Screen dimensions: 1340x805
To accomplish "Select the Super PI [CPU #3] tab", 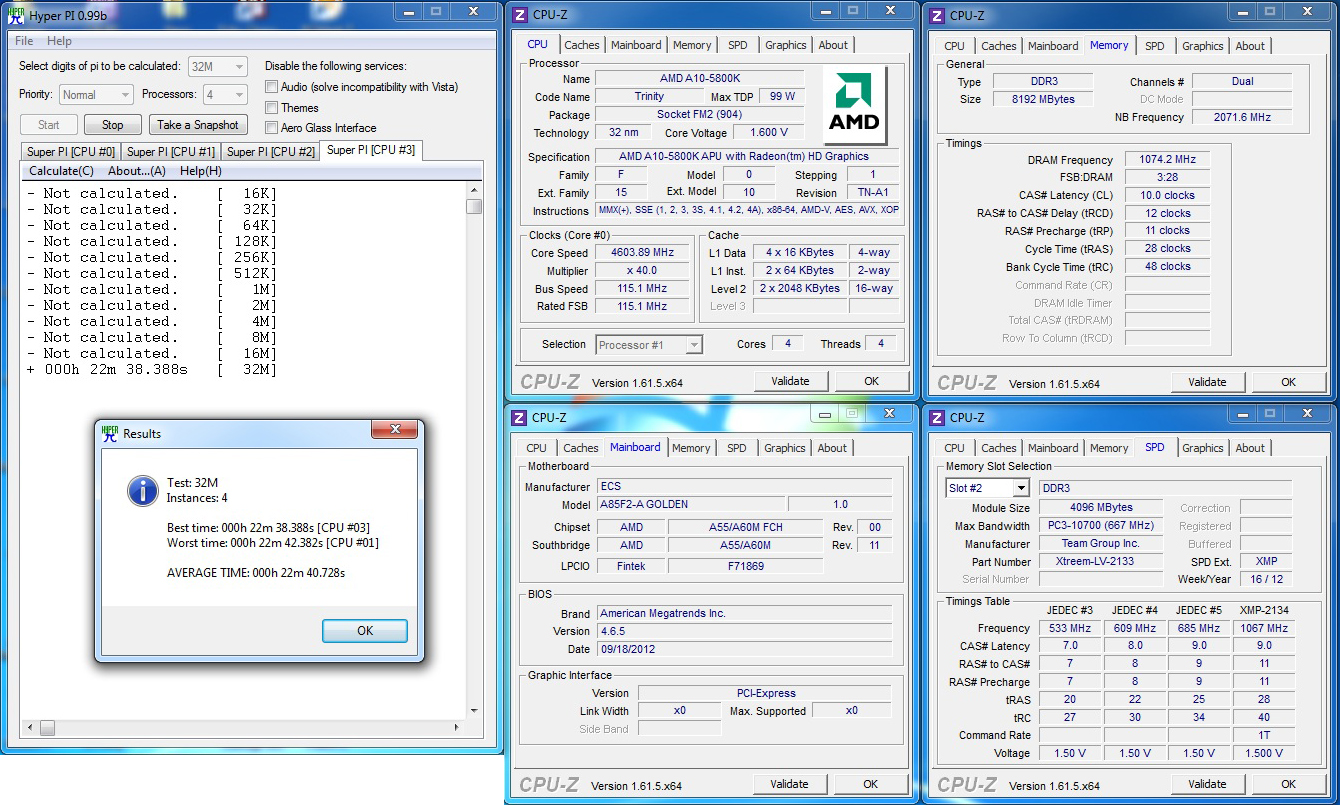I will tap(371, 150).
